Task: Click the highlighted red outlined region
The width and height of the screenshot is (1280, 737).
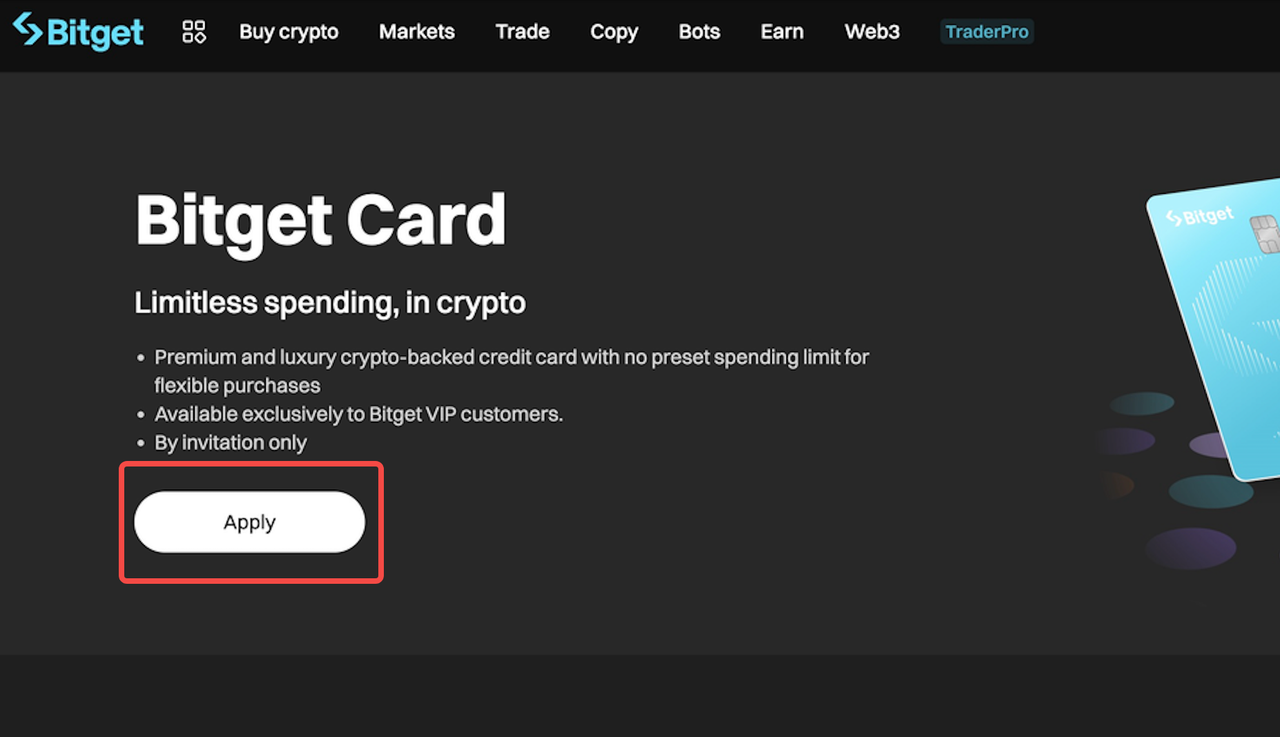Action: point(251,521)
